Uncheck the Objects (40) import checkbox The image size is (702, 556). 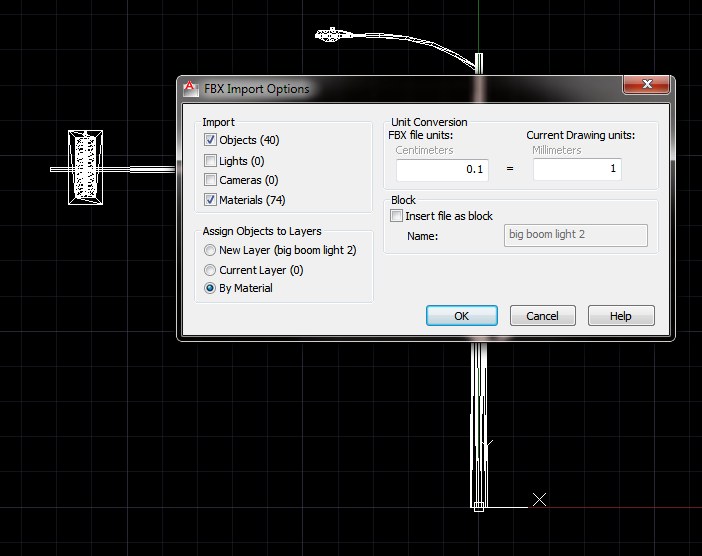(210, 140)
